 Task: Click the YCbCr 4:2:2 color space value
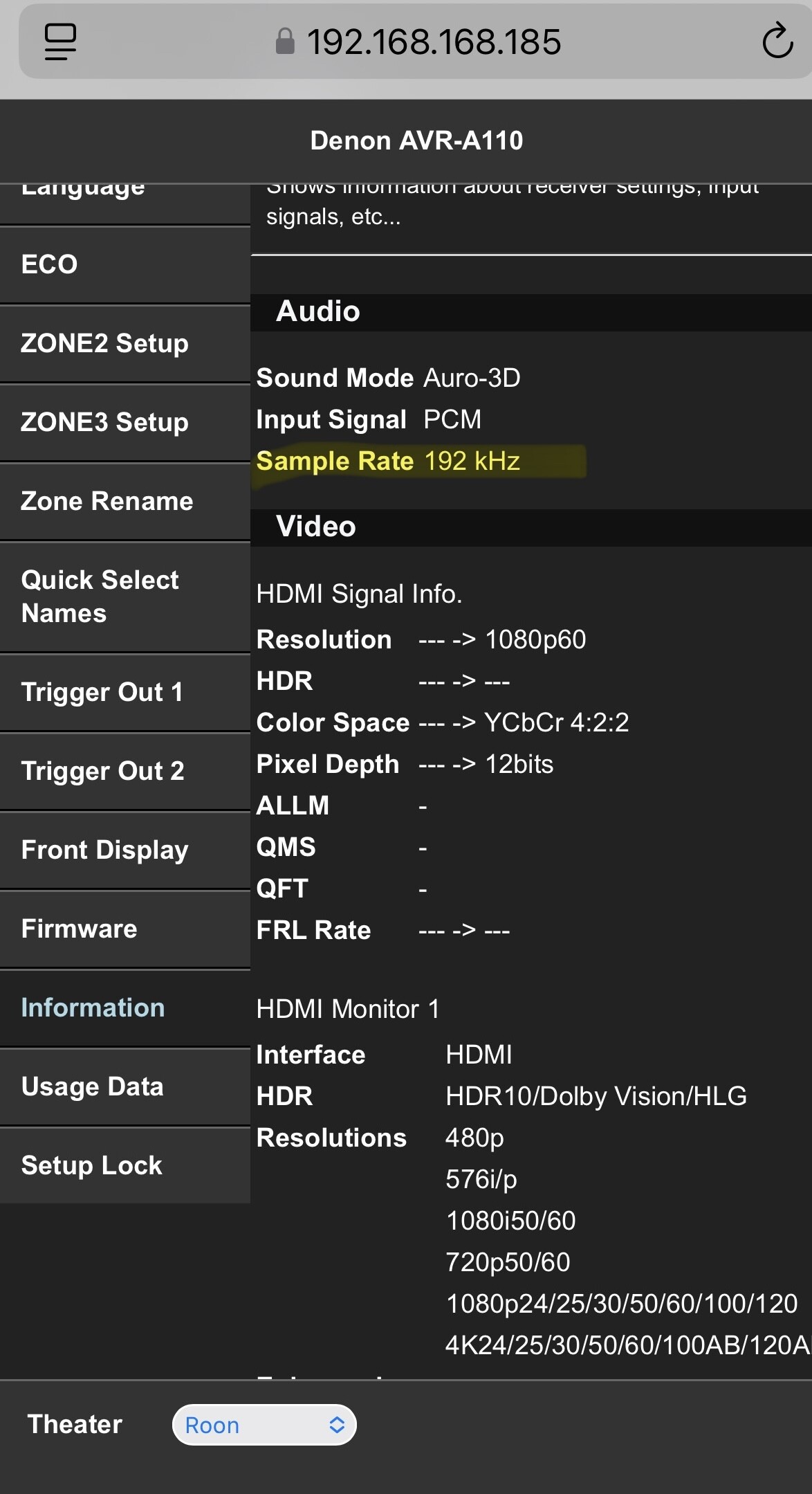coord(557,722)
